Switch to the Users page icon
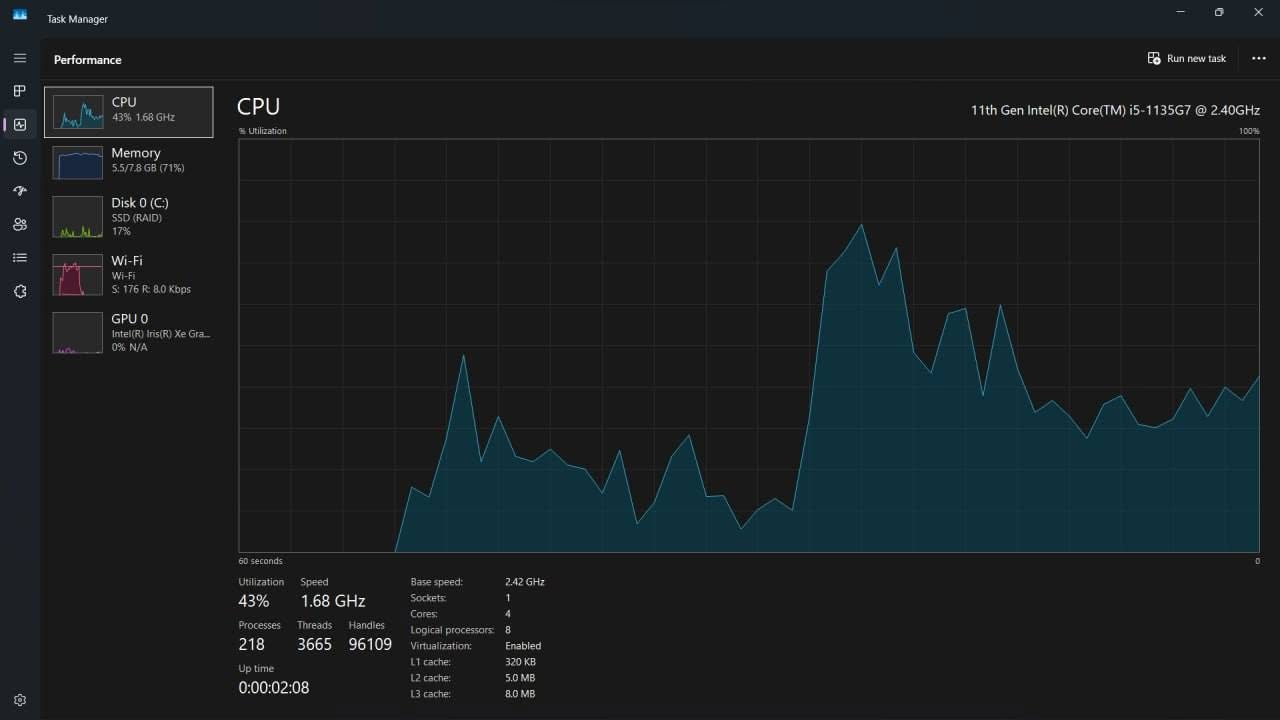This screenshot has width=1280, height=720. coord(20,224)
